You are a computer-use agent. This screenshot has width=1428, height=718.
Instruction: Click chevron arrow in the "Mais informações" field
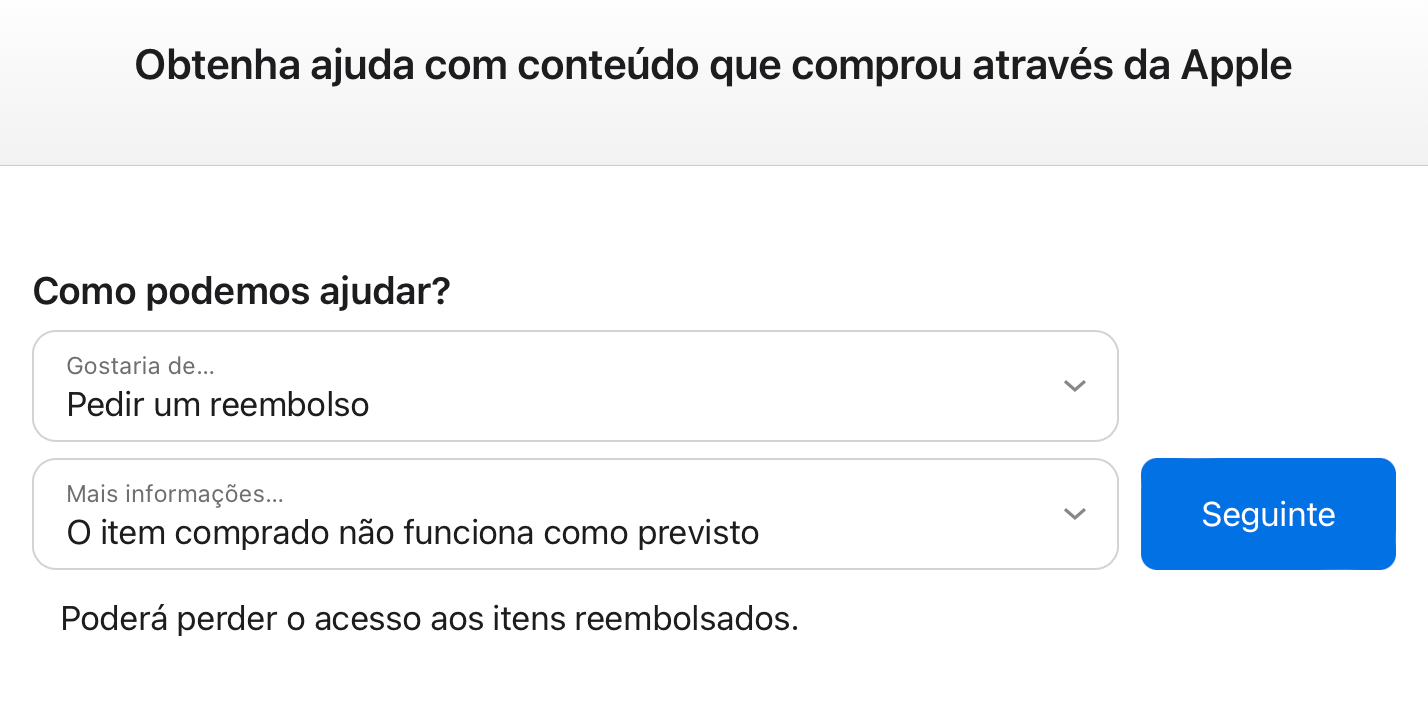tap(1074, 514)
